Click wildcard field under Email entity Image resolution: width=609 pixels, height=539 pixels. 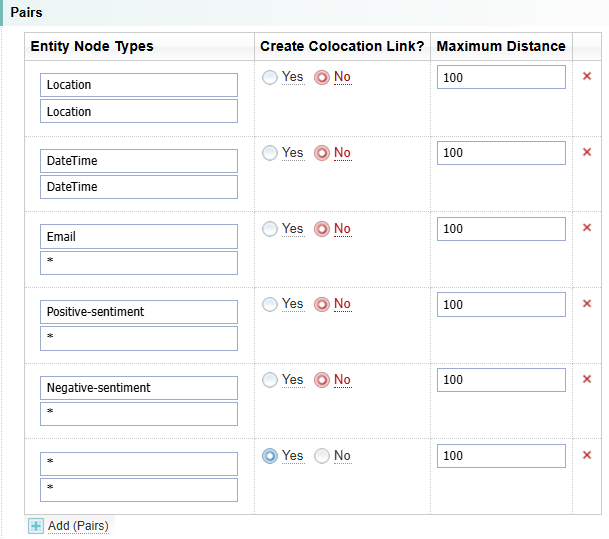139,263
